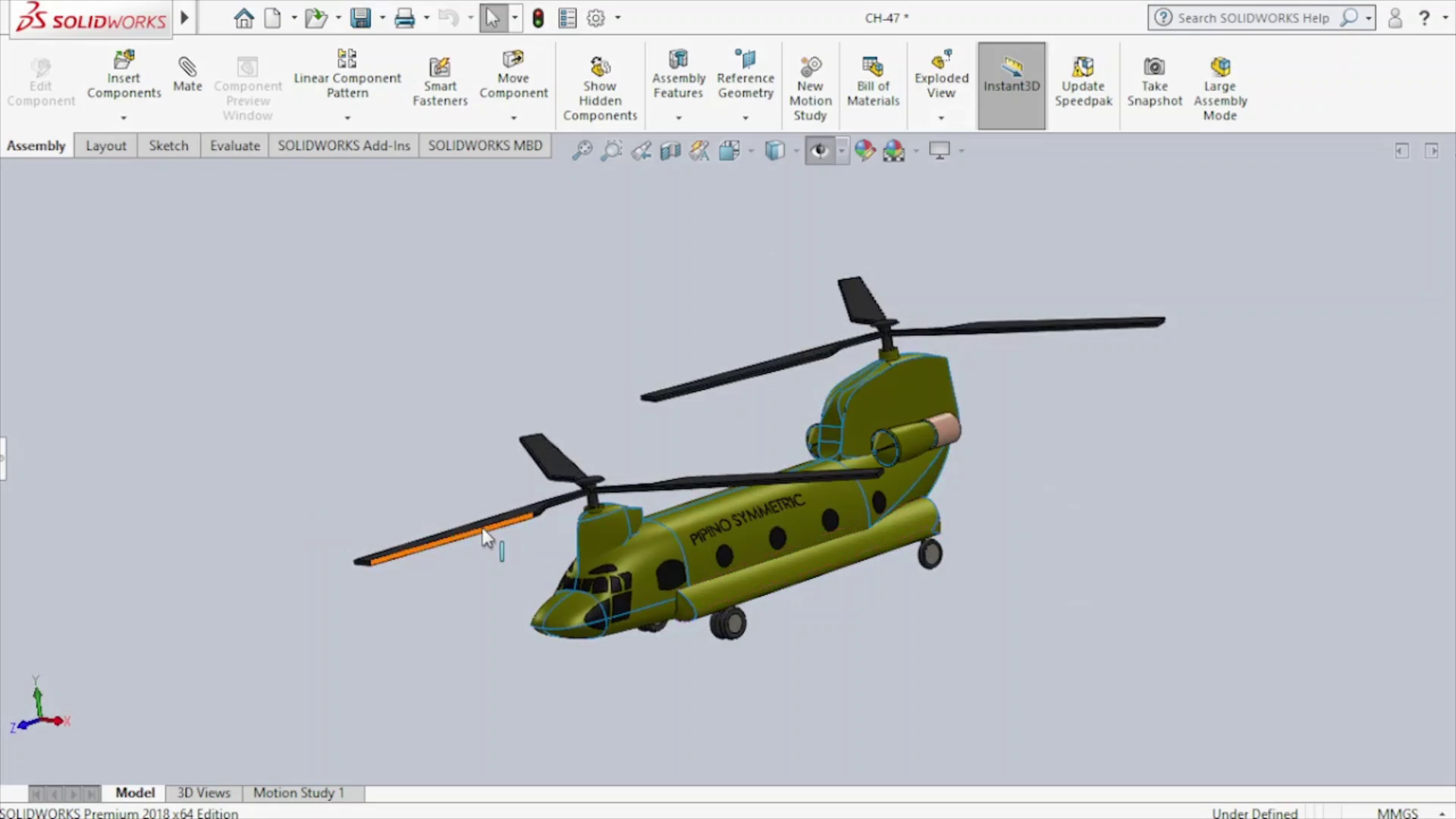This screenshot has width=1456, height=819.
Task: Click Bill of Materials icon
Action: click(x=873, y=67)
